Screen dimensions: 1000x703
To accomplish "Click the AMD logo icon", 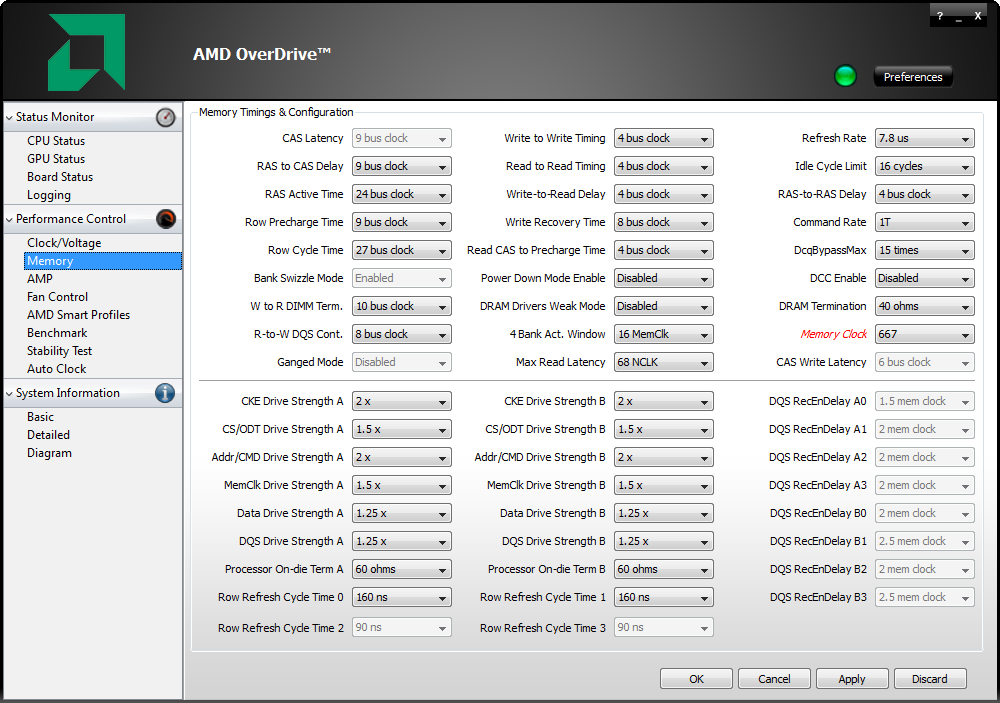I will [x=87, y=52].
